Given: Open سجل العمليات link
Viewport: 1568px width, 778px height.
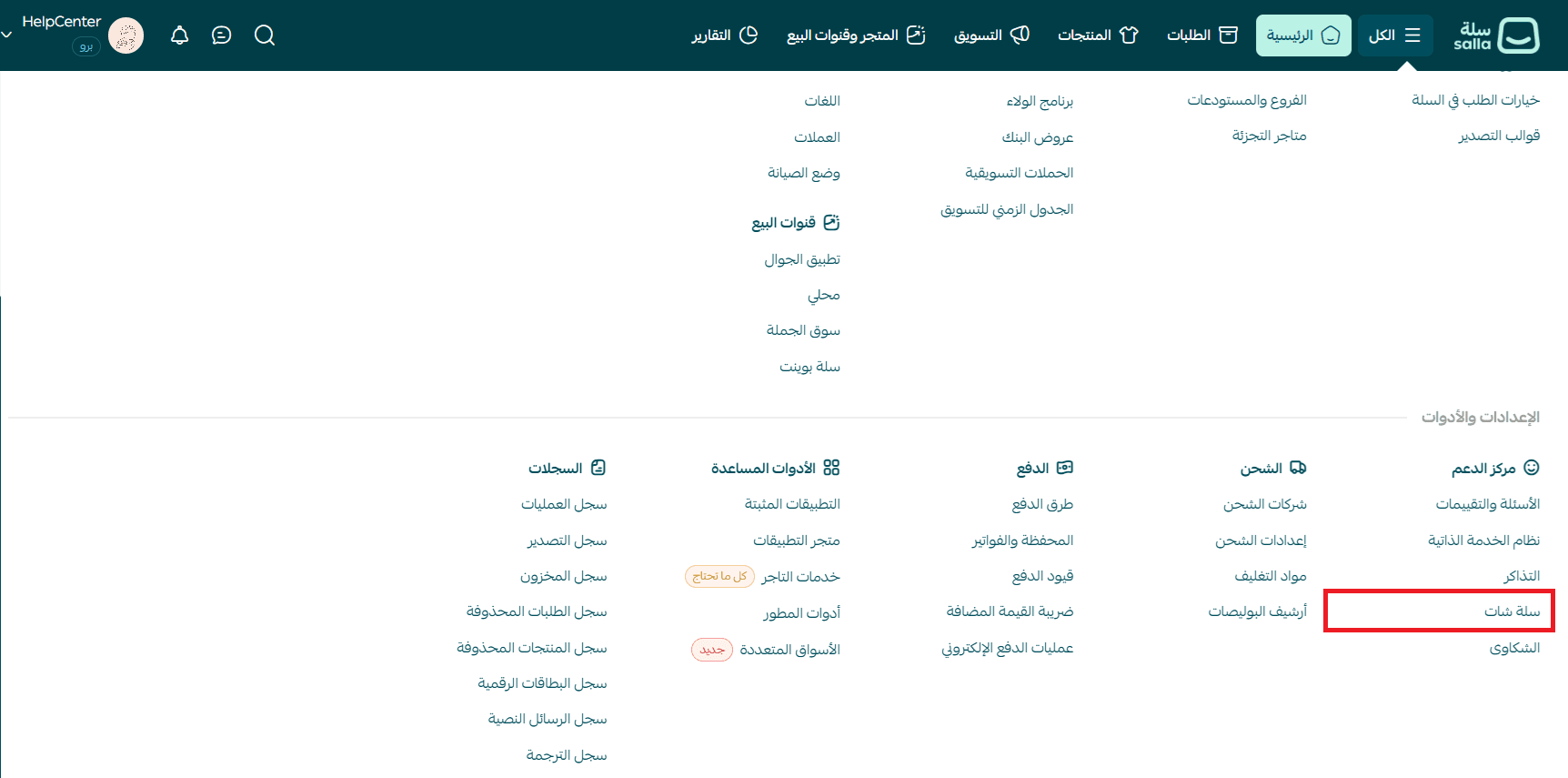Looking at the screenshot, I should 564,504.
